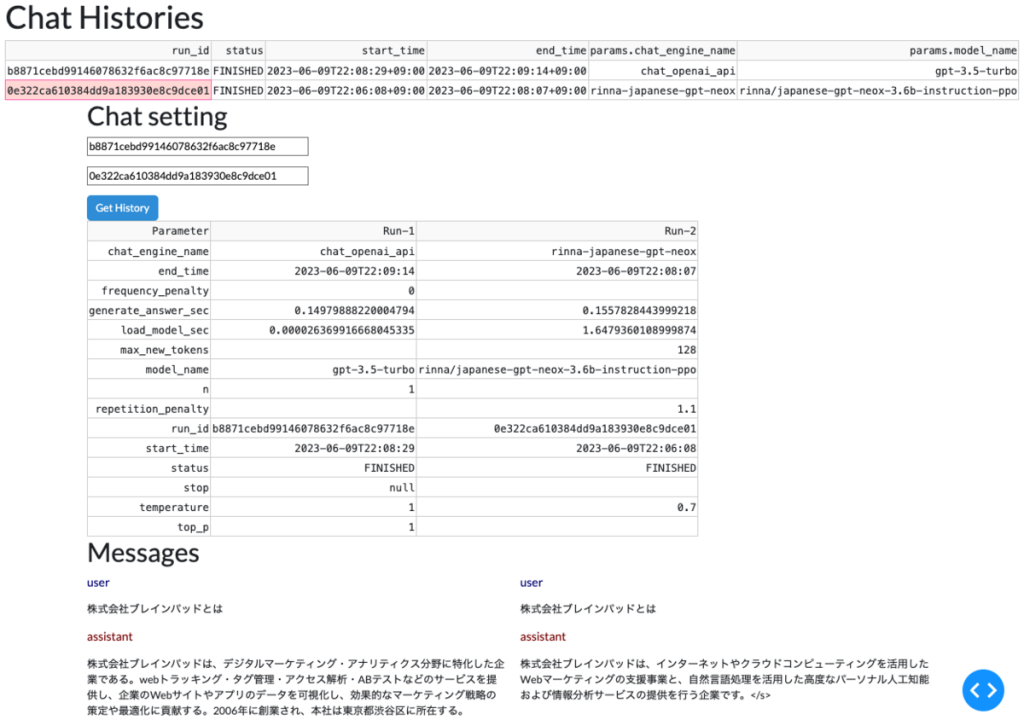The width and height of the screenshot is (1024, 726).
Task: Click the Run-2 column header
Action: 557,230
